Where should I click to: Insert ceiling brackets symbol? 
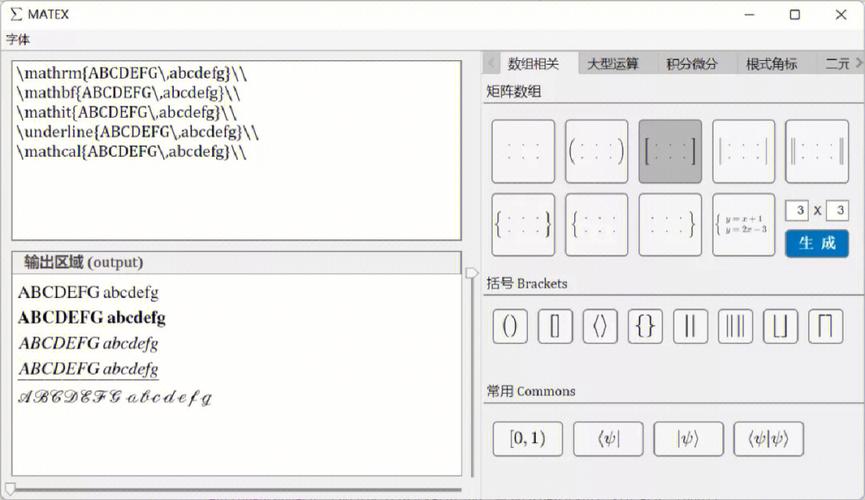826,326
